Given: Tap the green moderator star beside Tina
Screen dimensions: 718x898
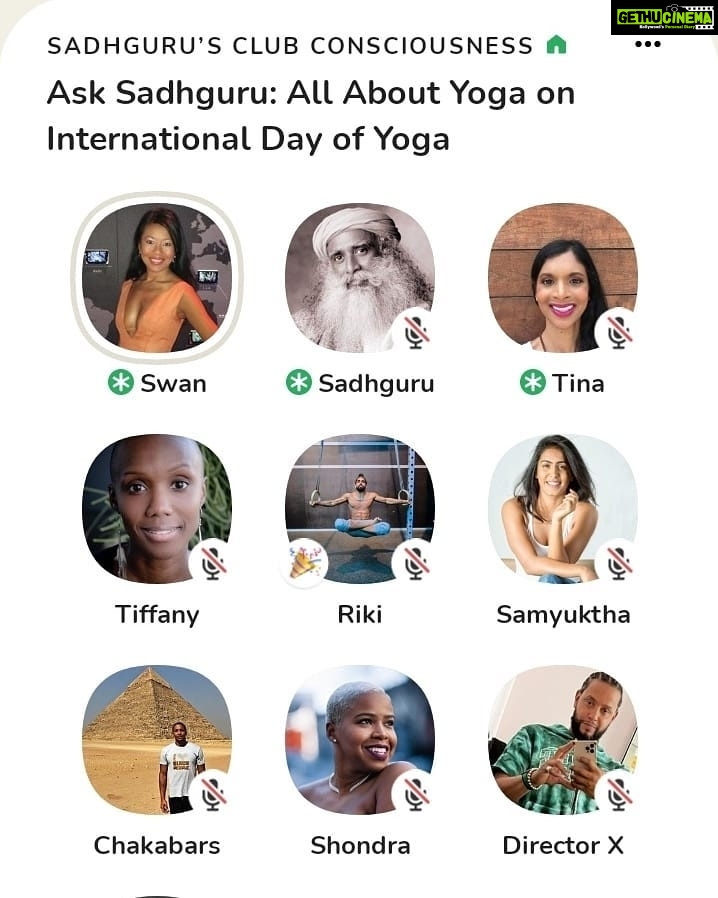Looking at the screenshot, I should pos(532,382).
